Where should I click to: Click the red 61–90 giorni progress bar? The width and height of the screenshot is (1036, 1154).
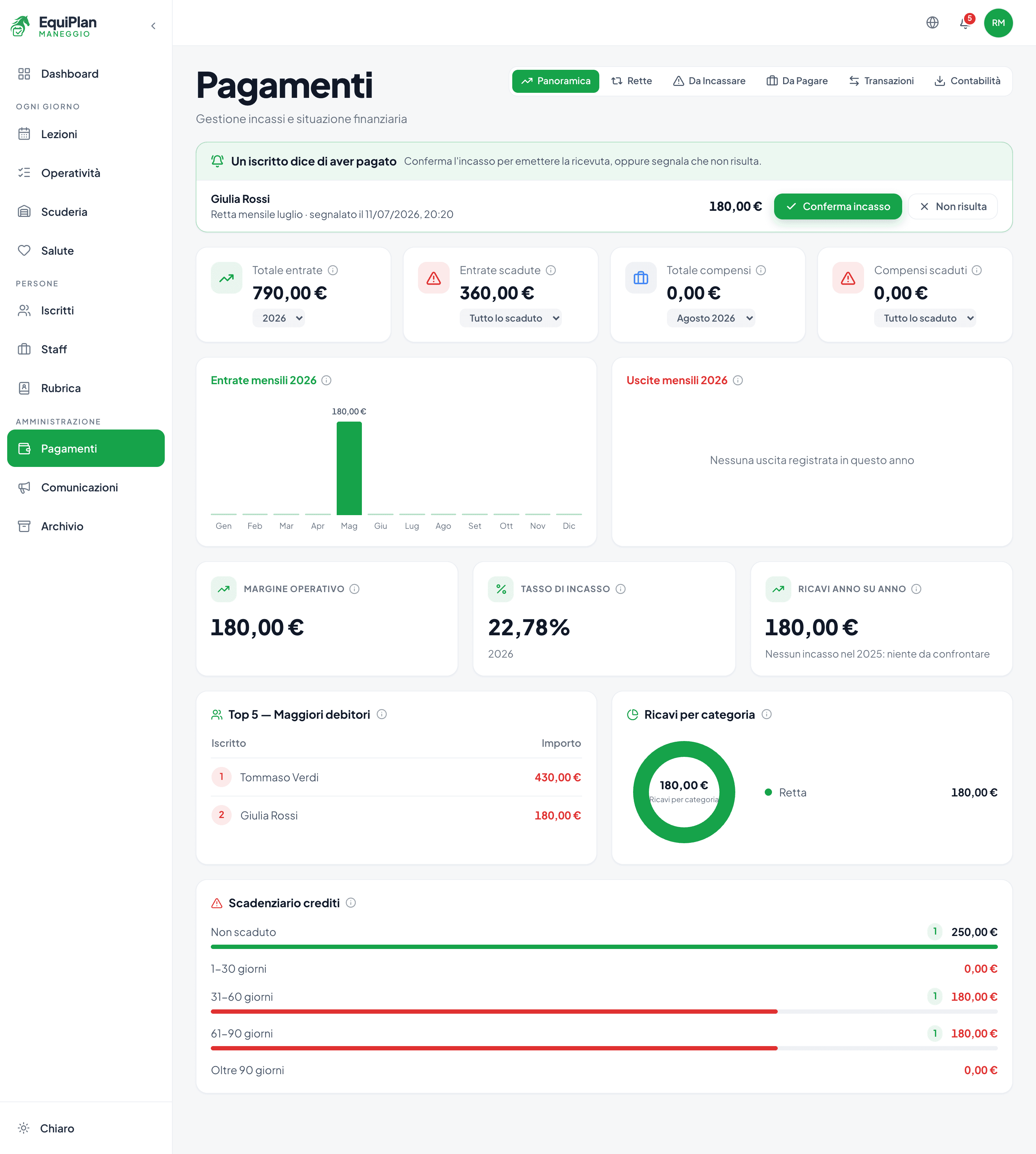[x=494, y=1048]
